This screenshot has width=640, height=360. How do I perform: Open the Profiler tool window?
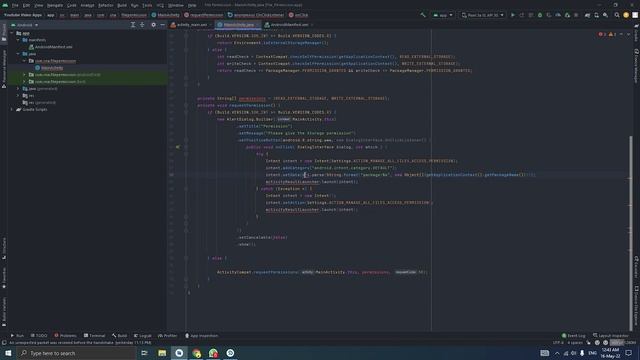tap(167, 336)
